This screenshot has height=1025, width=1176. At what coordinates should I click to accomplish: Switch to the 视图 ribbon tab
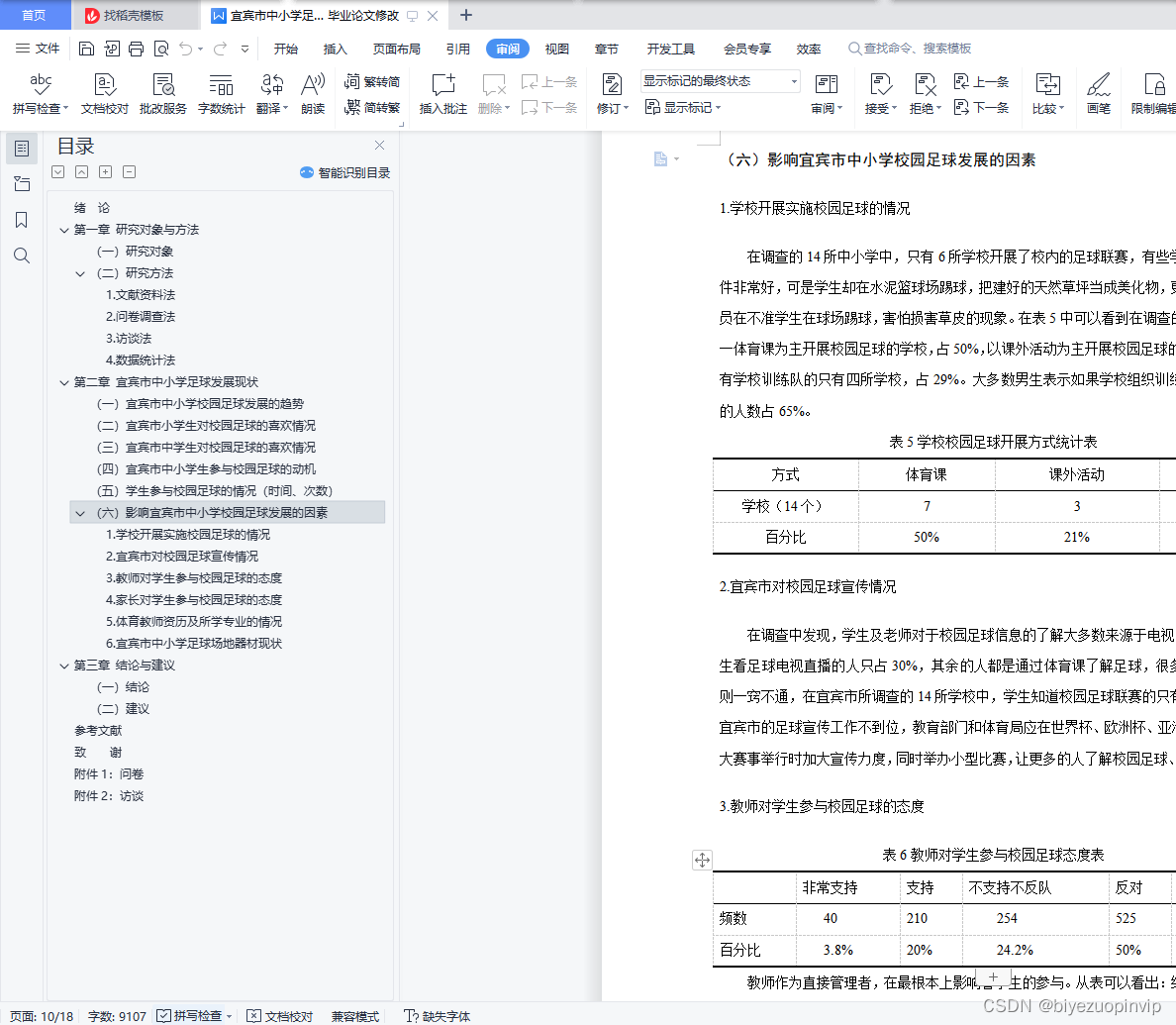click(x=557, y=49)
